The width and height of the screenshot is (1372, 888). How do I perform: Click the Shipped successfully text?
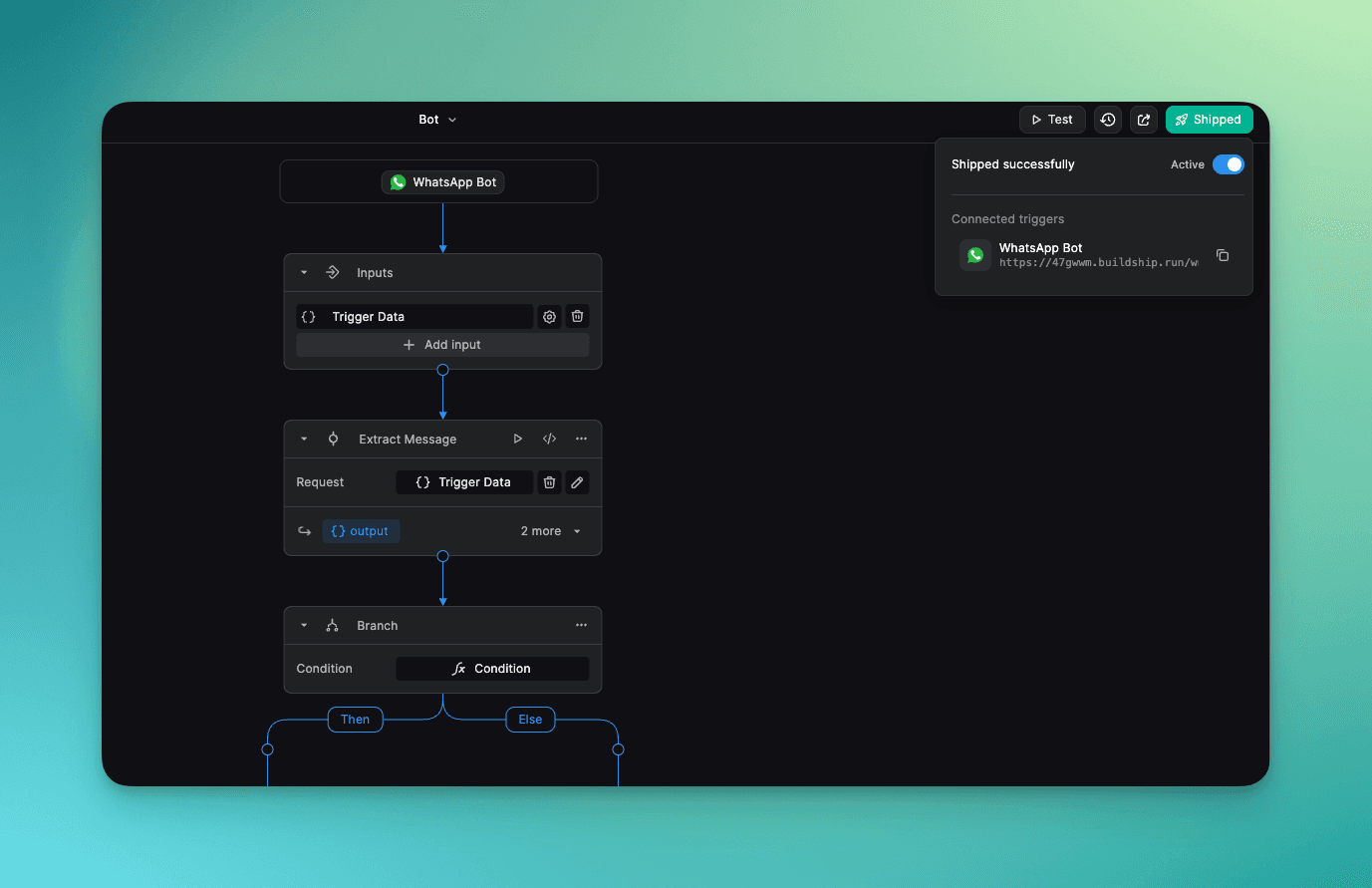(1013, 164)
